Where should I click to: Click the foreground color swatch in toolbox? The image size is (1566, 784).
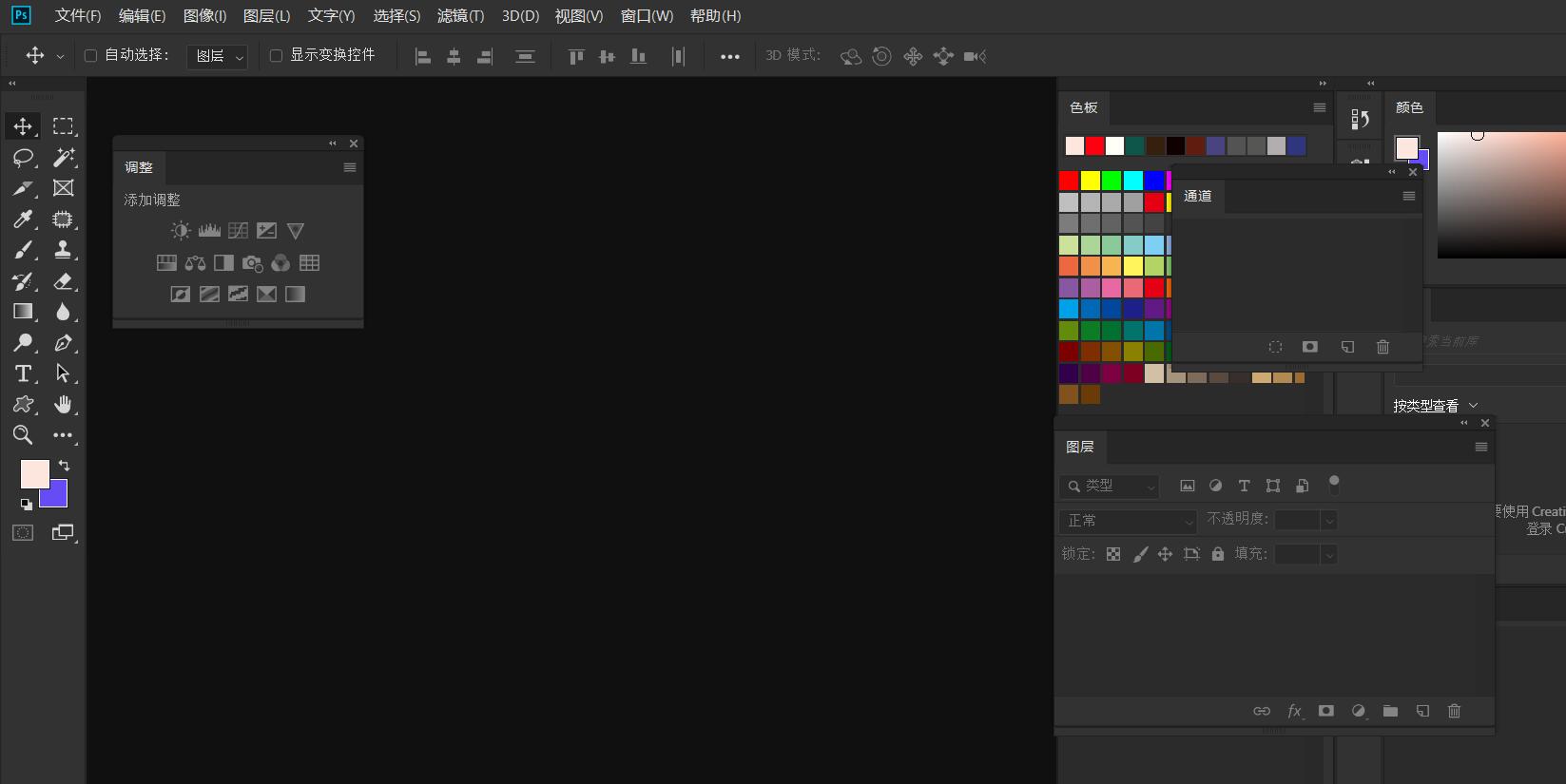pos(35,474)
